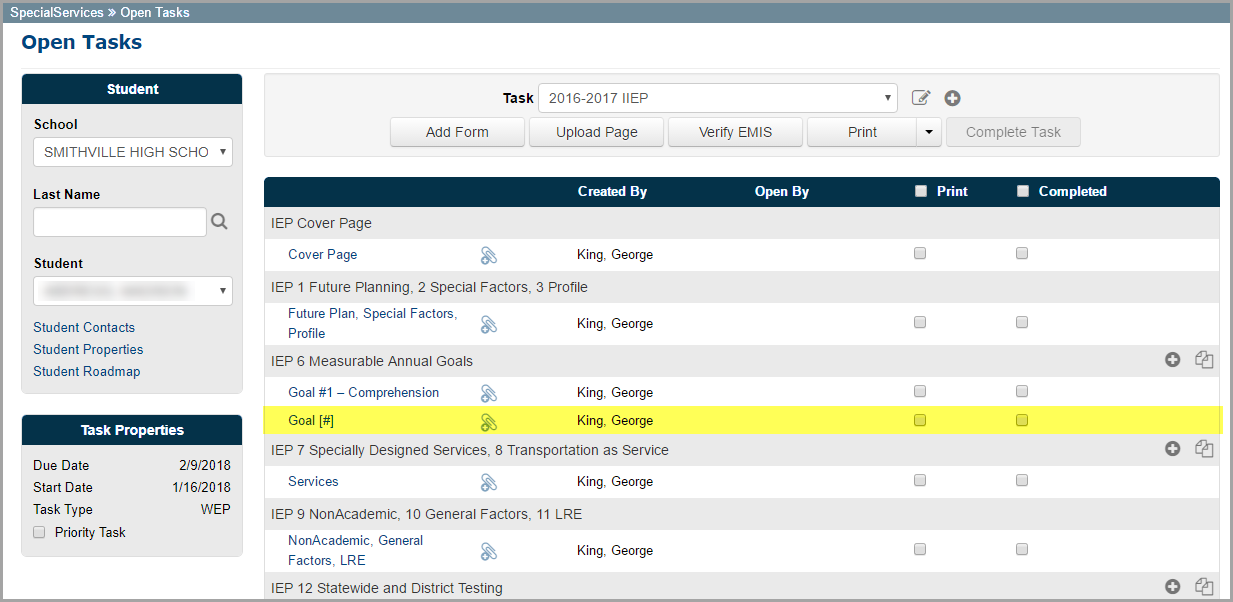The width and height of the screenshot is (1233, 602).
Task: Click Open Tasks in the breadcrumb
Action: (x=155, y=13)
